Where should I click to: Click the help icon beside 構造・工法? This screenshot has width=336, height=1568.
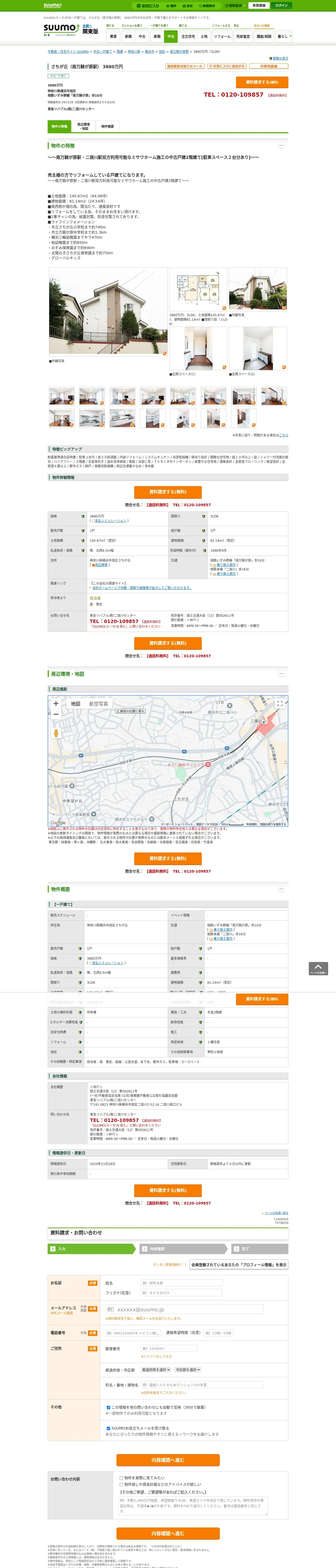pos(199,1012)
